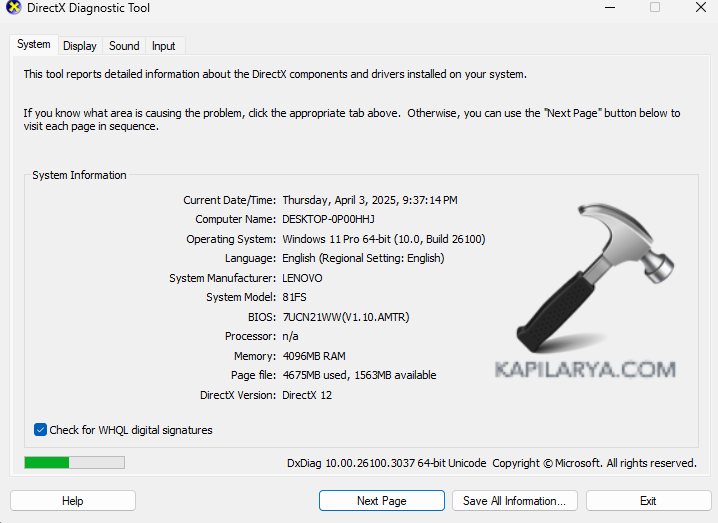
Task: Click Page file value 4675MB used
Action: click(359, 375)
